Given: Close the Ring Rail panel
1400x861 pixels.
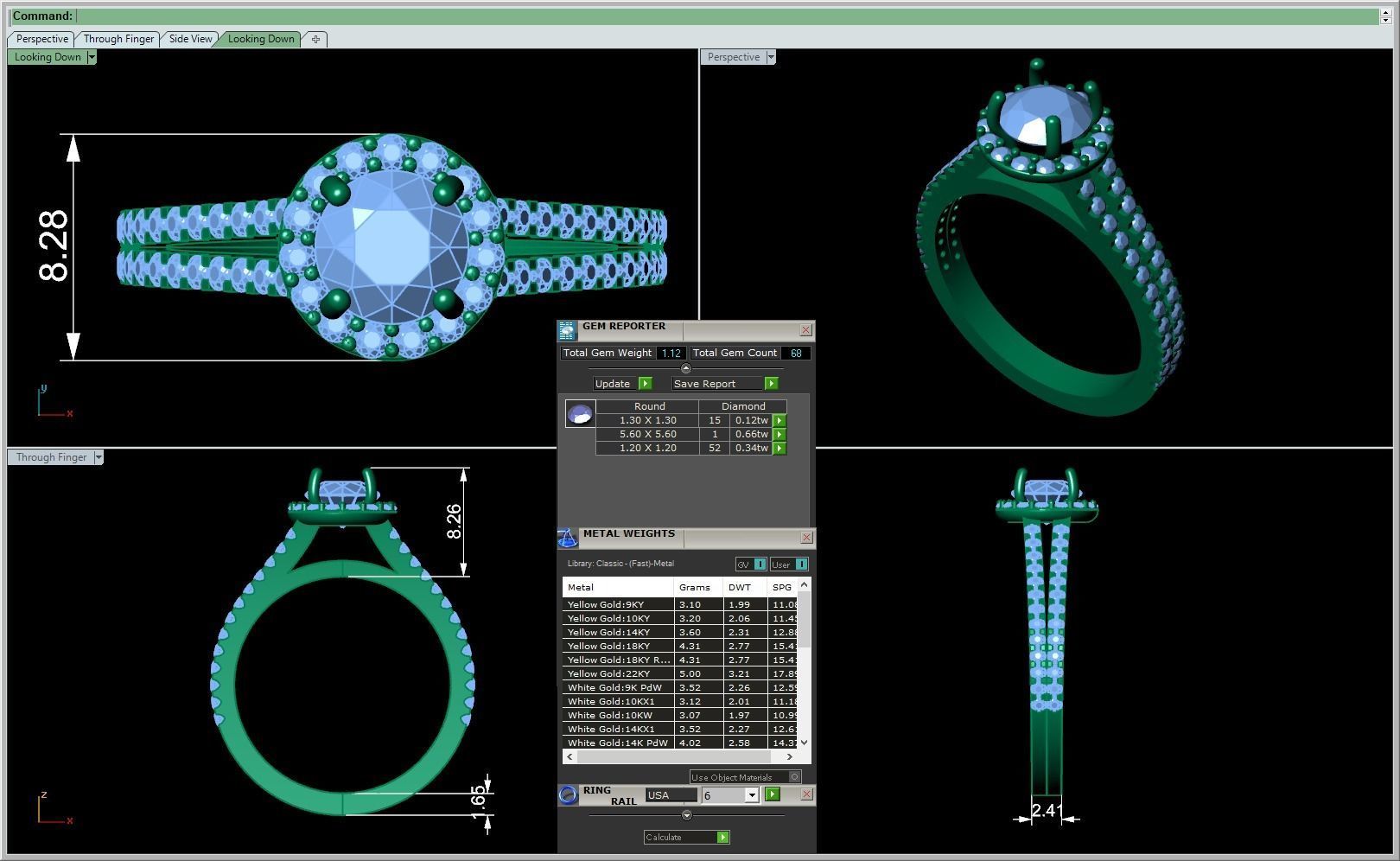Looking at the screenshot, I should (x=806, y=794).
